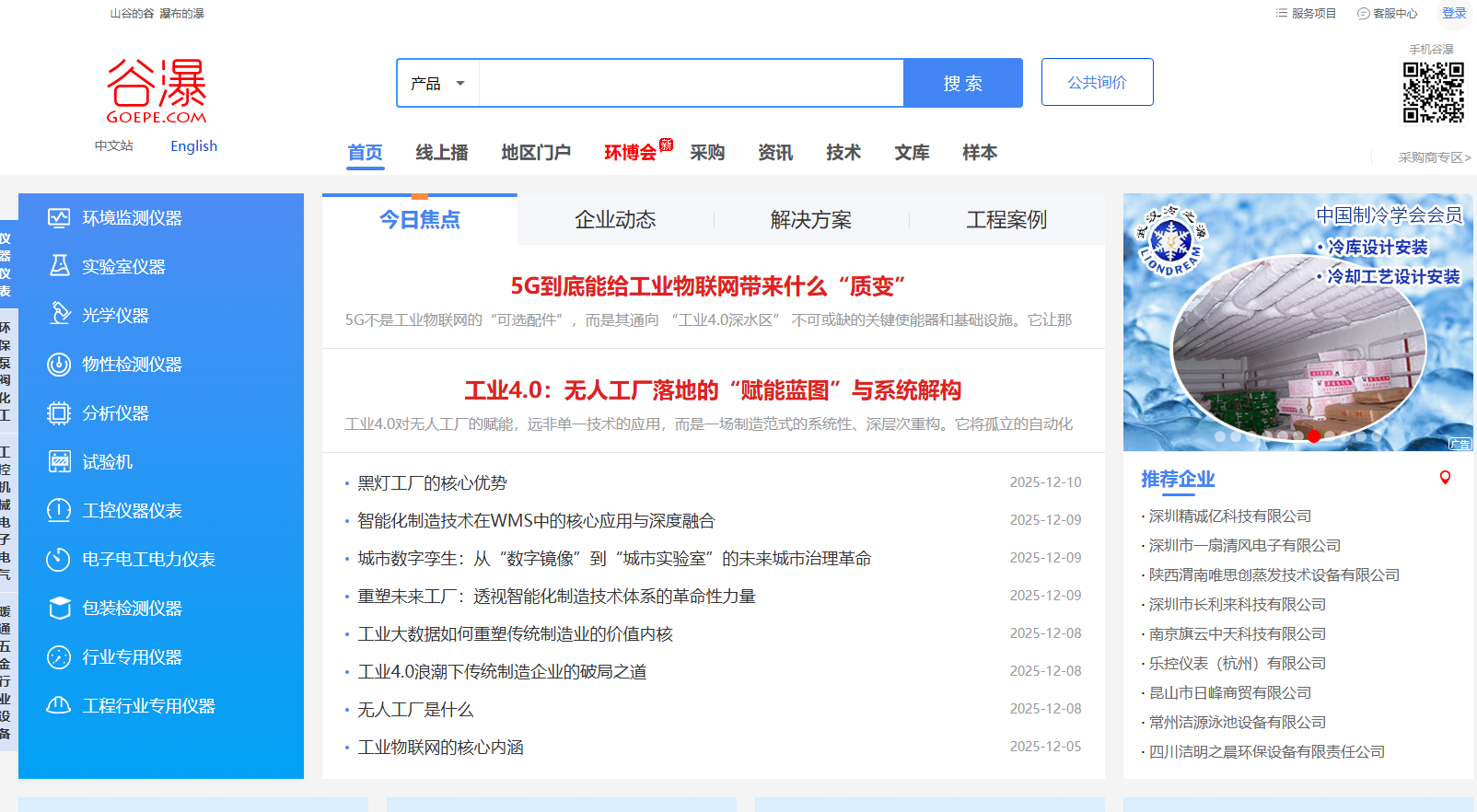Open article 智能化制造技术在WMS中的核心应用与深度融合
1477x812 pixels.
536,521
